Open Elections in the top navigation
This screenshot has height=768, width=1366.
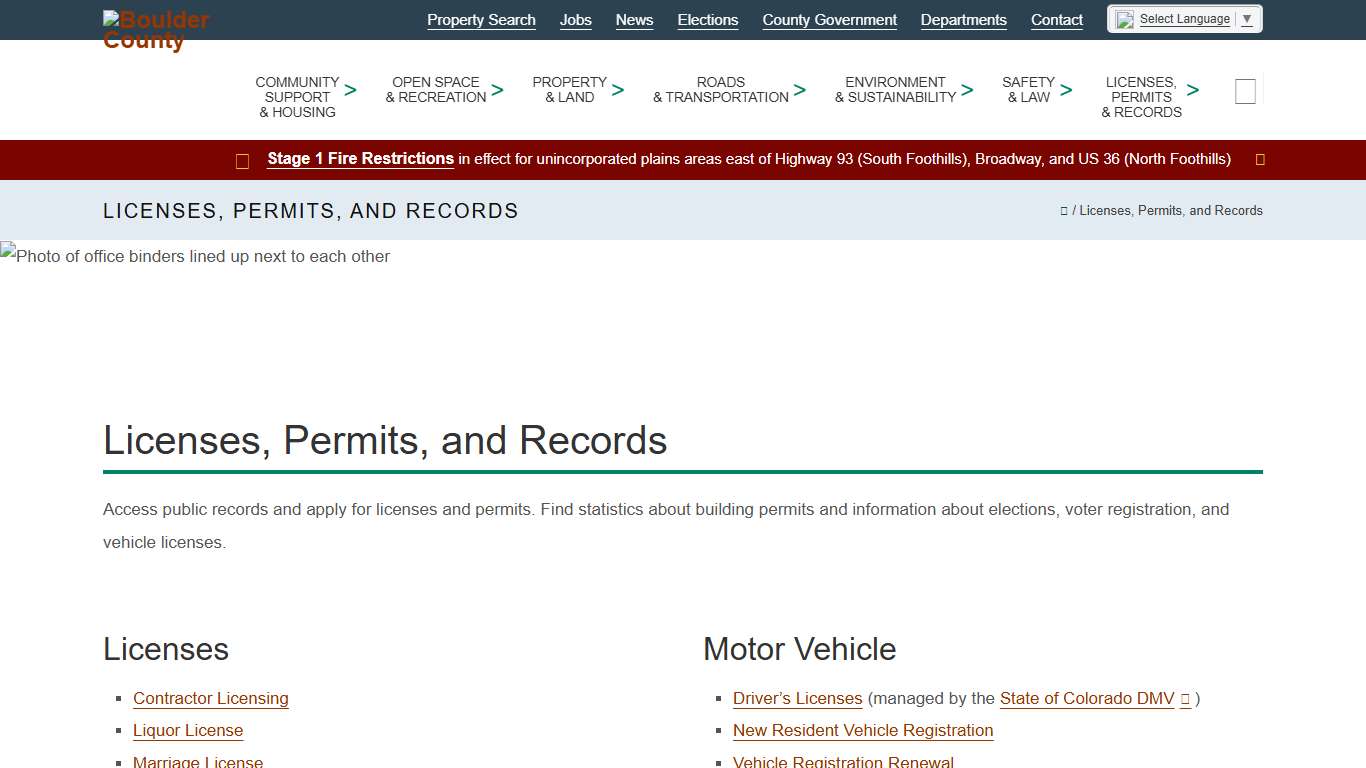[707, 20]
